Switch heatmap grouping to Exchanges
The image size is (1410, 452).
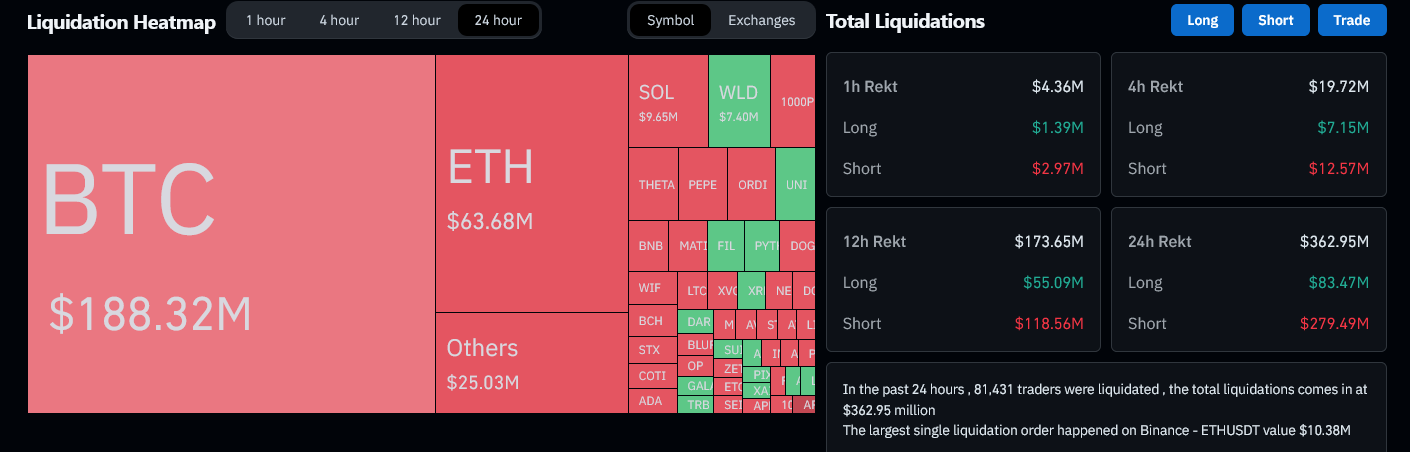(x=762, y=20)
